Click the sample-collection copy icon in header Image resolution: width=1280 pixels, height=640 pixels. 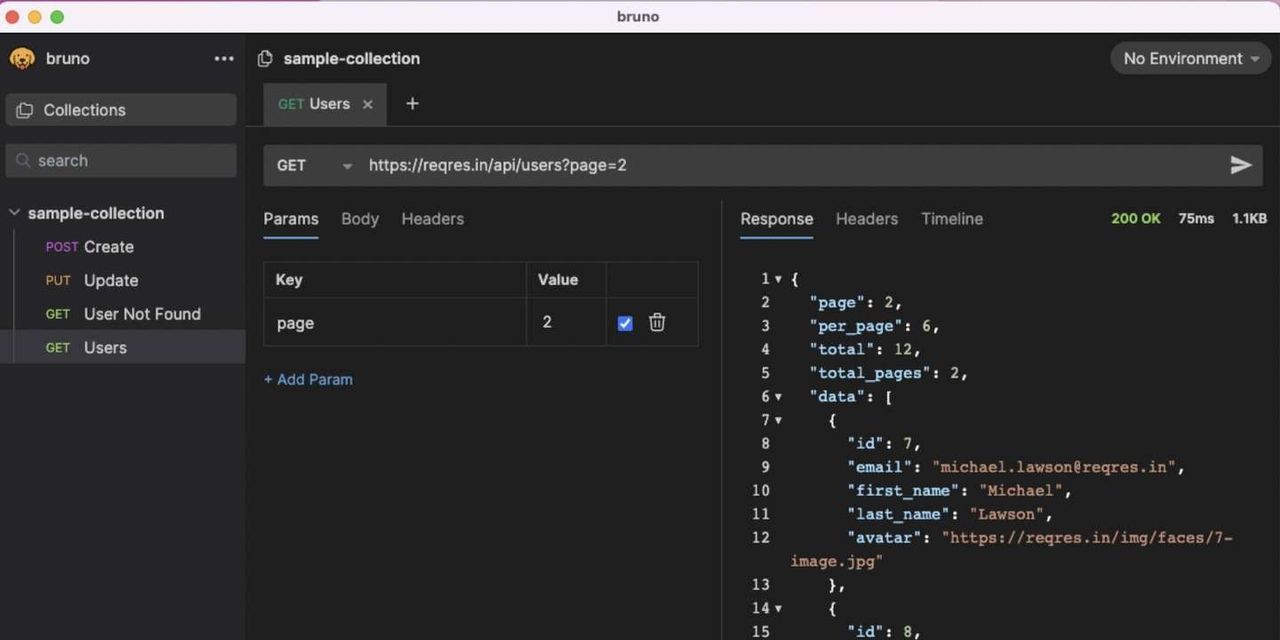pyautogui.click(x=265, y=59)
